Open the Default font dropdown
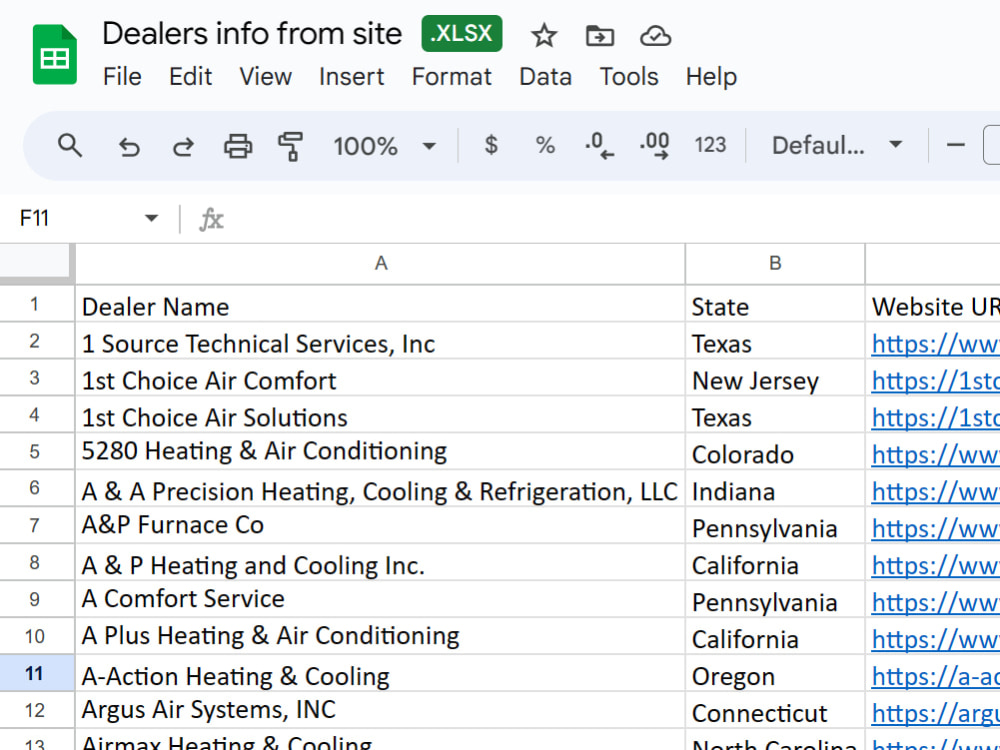This screenshot has height=750, width=1000. (837, 145)
